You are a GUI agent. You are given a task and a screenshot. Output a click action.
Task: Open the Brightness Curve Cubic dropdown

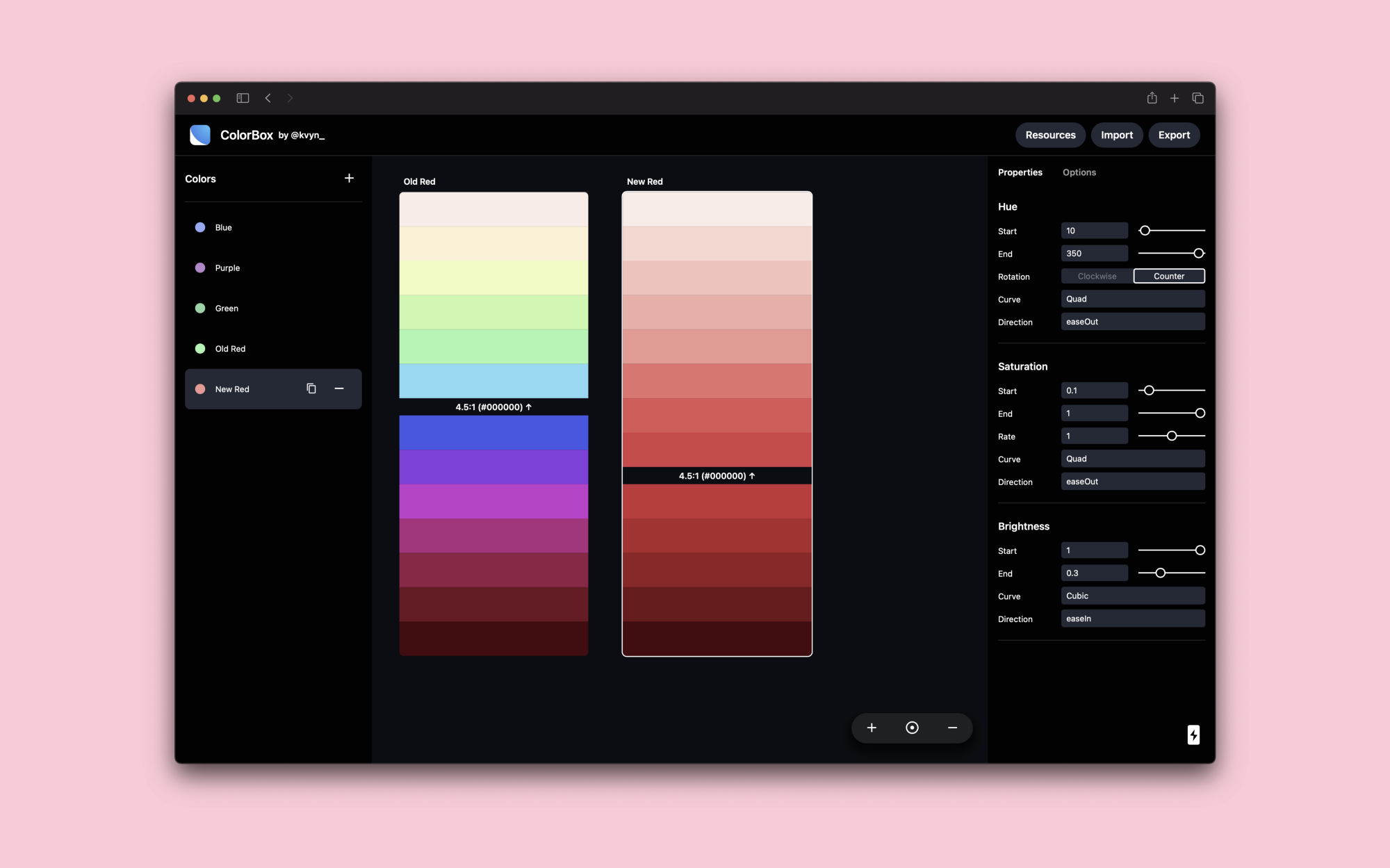[1133, 596]
